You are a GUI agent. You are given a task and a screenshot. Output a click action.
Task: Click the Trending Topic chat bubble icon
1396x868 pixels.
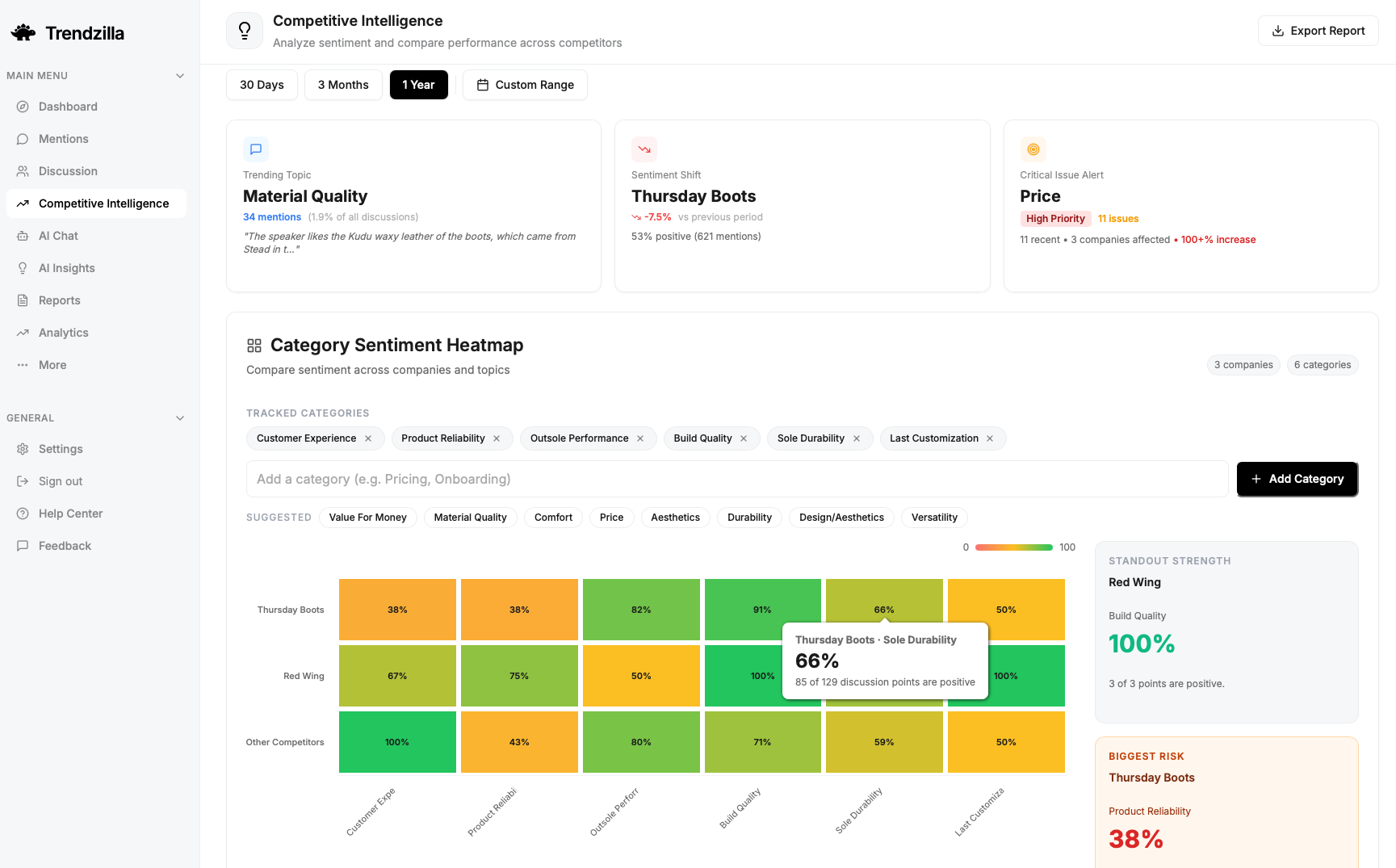point(256,149)
